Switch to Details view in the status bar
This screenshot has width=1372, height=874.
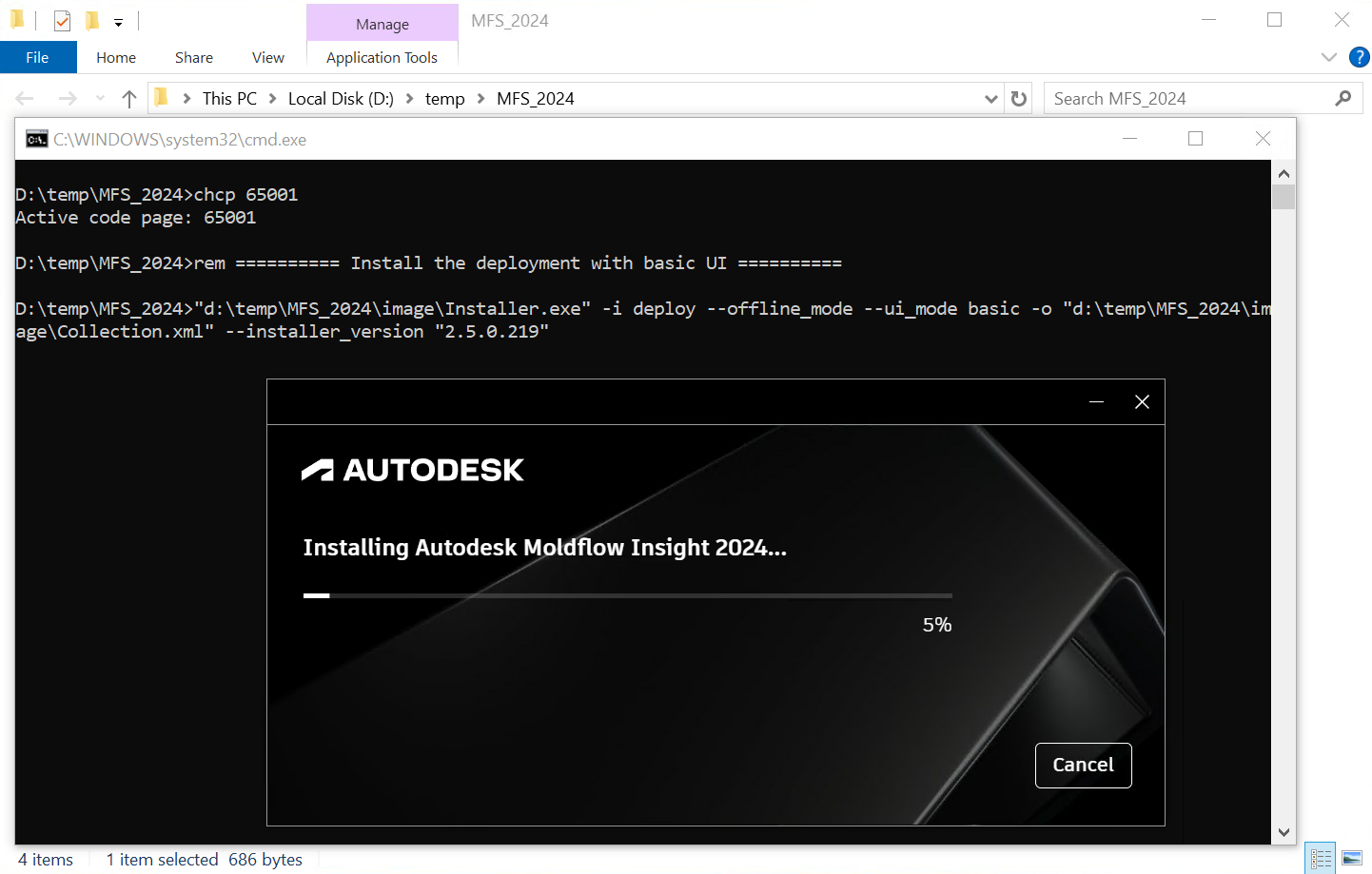(x=1321, y=857)
